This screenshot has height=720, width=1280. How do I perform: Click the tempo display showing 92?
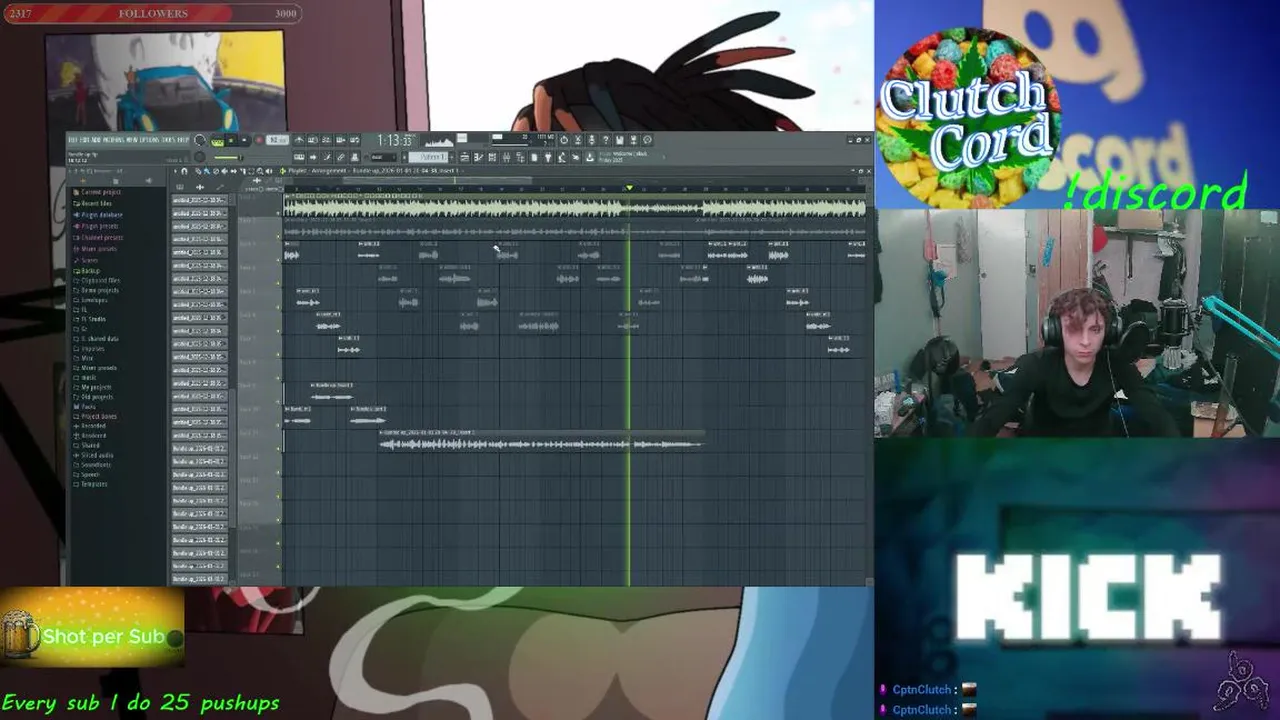tap(277, 140)
